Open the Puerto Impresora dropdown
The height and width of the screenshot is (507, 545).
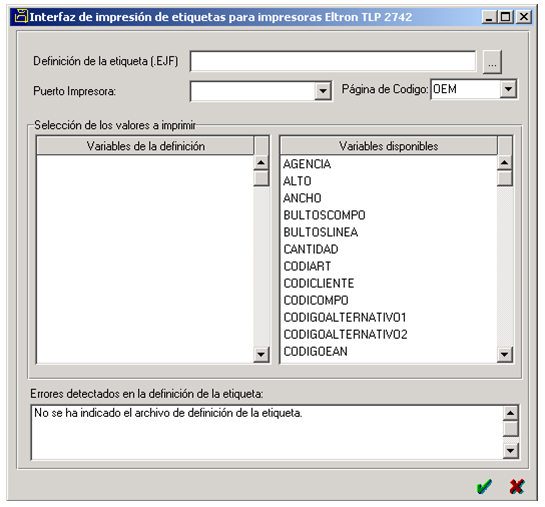(x=323, y=91)
